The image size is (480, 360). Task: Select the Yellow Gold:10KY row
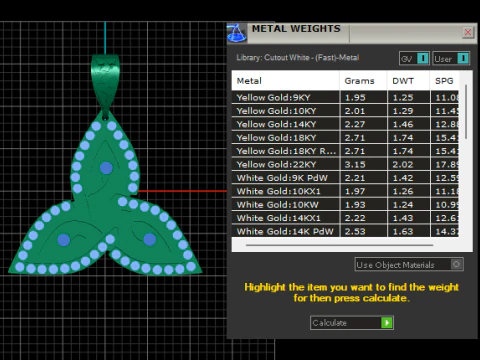(345, 111)
